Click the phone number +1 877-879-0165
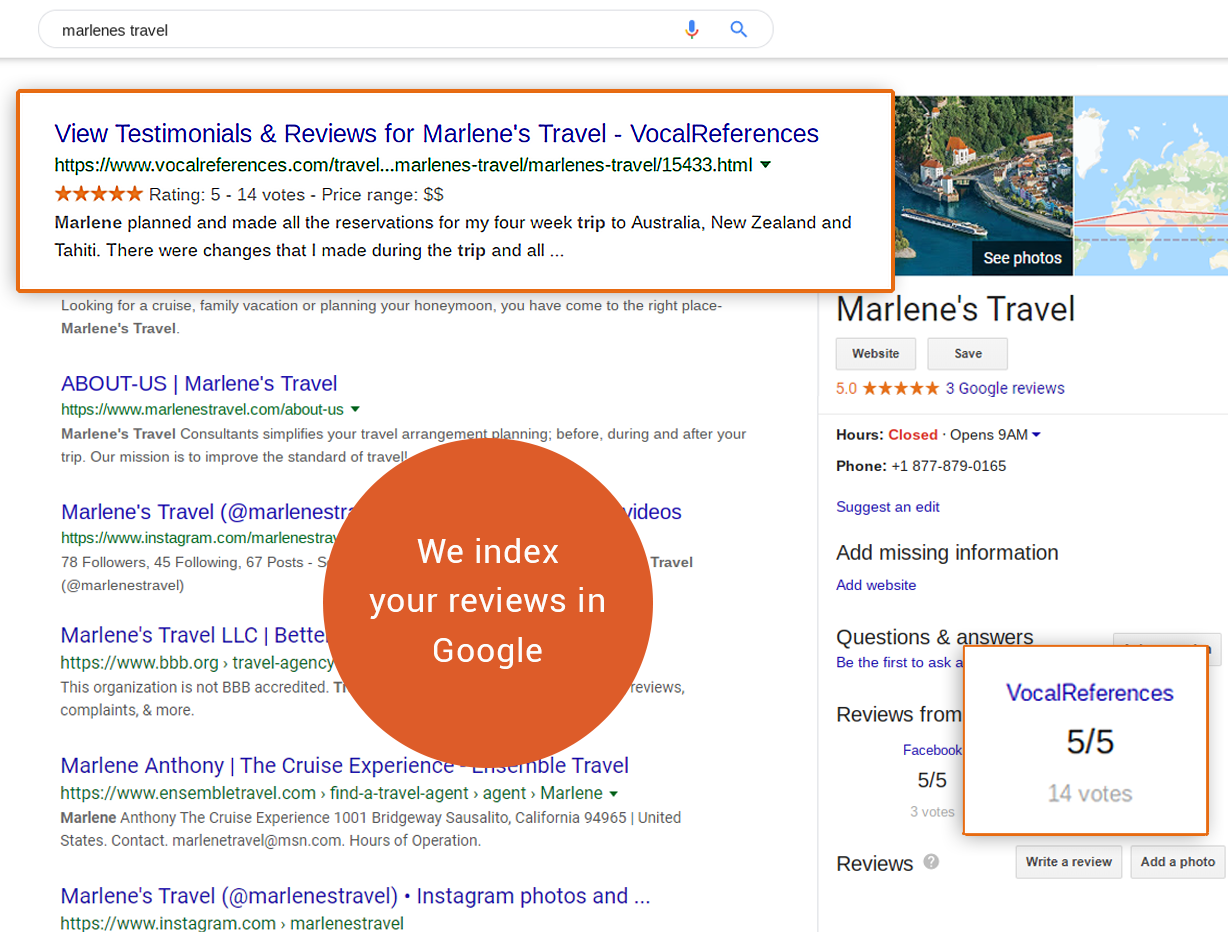The width and height of the screenshot is (1228, 932). click(x=949, y=466)
